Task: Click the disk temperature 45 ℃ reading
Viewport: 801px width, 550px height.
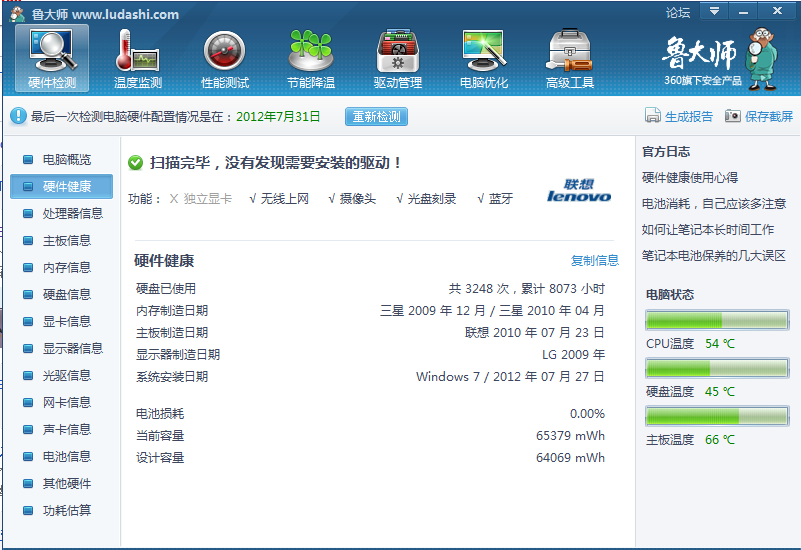Action: [x=720, y=392]
